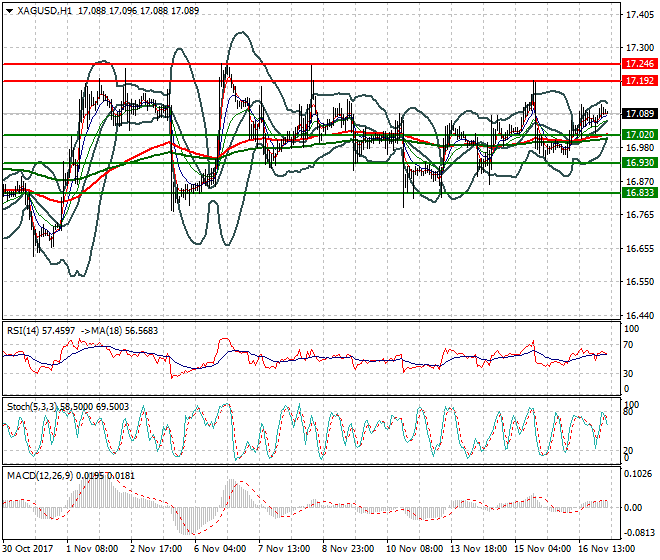
Task: Click the 10 Nov 08:00 time label
Action: [x=415, y=549]
